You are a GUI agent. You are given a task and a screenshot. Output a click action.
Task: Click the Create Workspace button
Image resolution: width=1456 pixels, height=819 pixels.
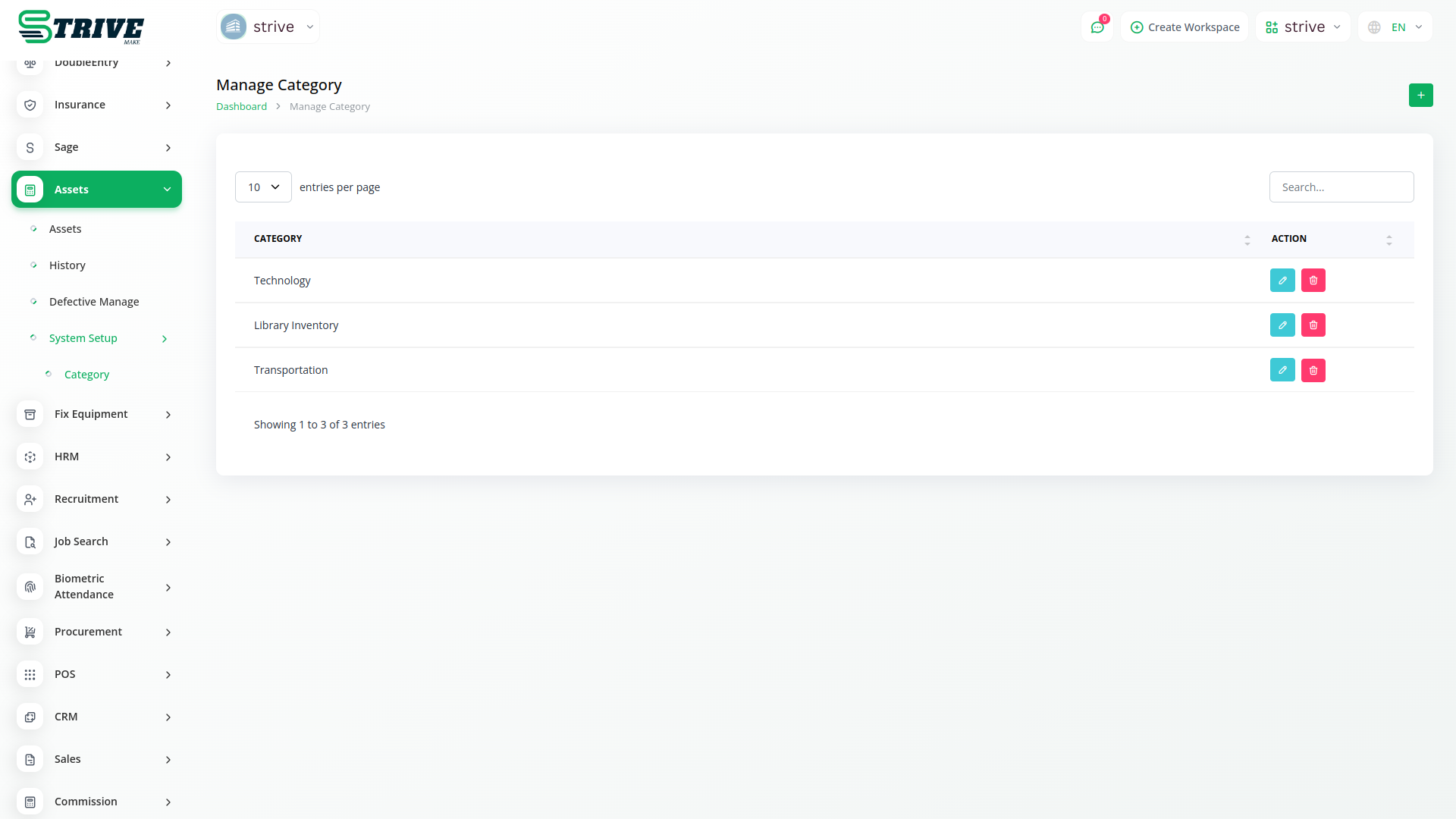(1185, 27)
